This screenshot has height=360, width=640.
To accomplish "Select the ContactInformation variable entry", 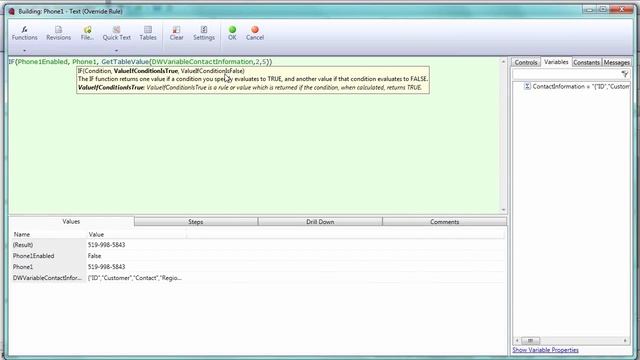I will (576, 87).
